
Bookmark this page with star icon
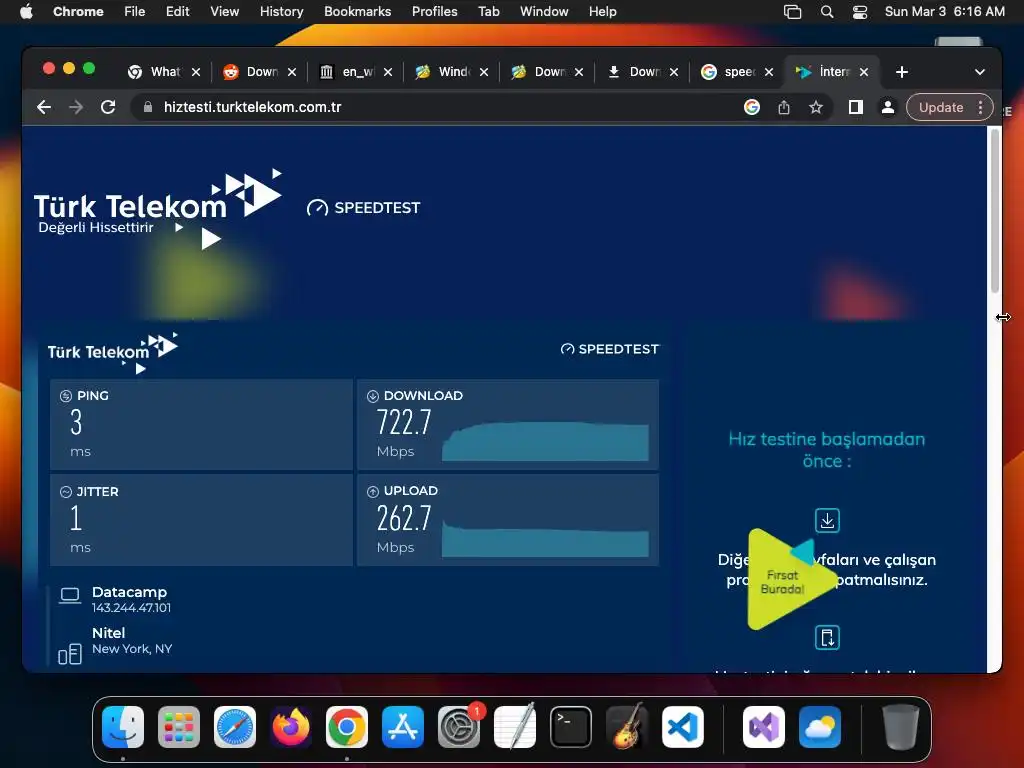pos(816,107)
